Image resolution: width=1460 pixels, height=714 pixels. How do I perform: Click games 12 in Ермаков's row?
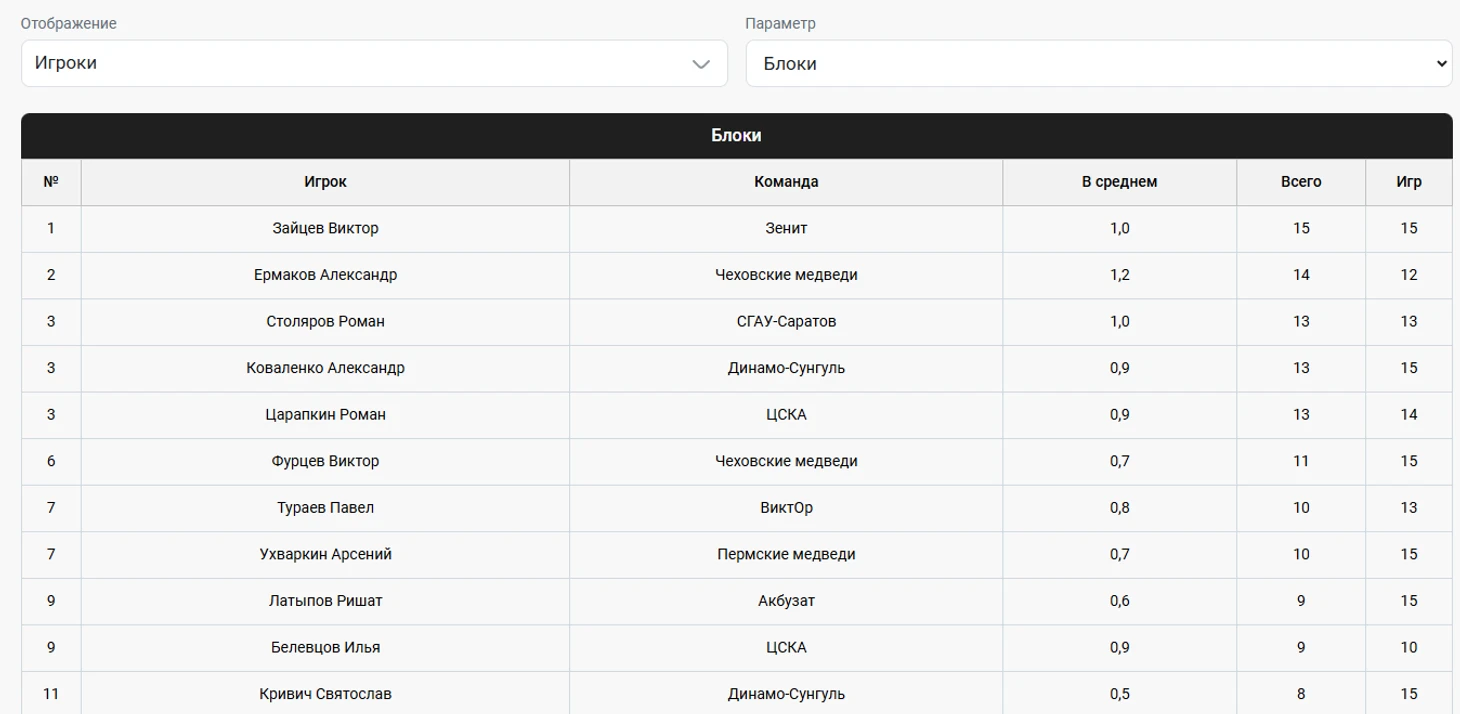(1409, 275)
